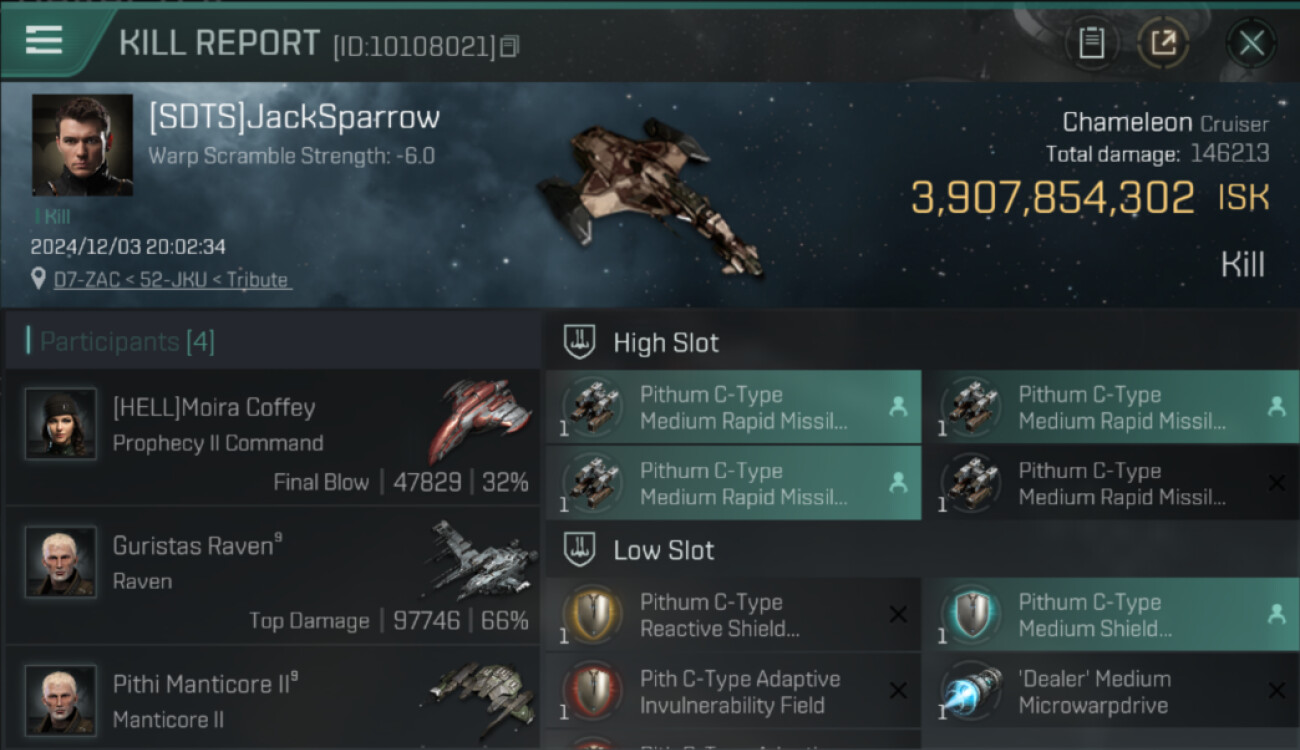The height and width of the screenshot is (750, 1300).
Task: Click the Pith C-Type Adaptive Invulnerability Field icon
Action: tap(594, 691)
